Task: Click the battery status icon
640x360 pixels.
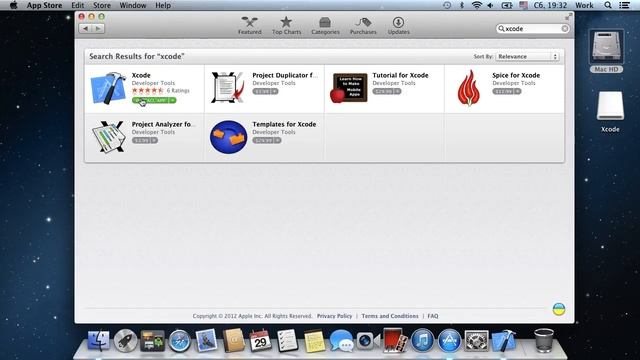Action: (507, 5)
